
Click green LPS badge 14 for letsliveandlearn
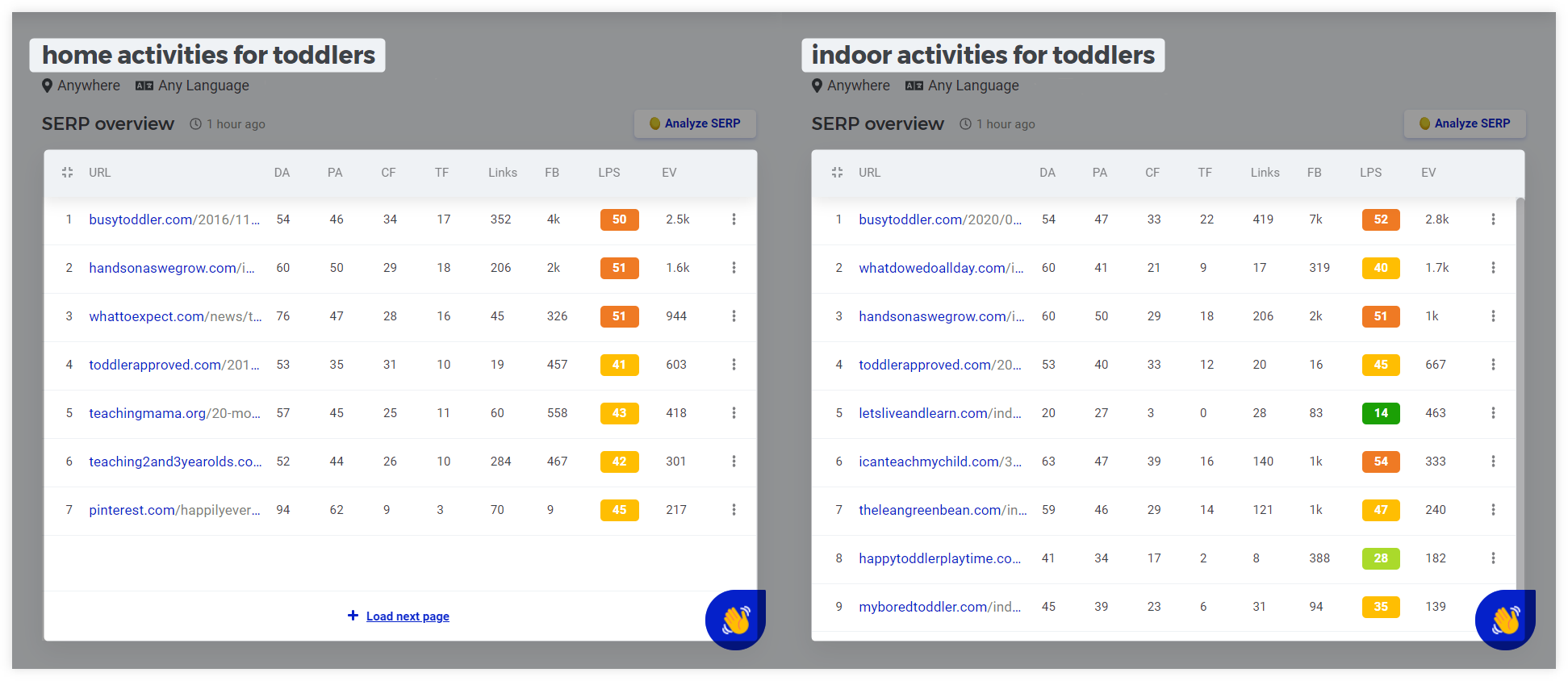pos(1381,413)
